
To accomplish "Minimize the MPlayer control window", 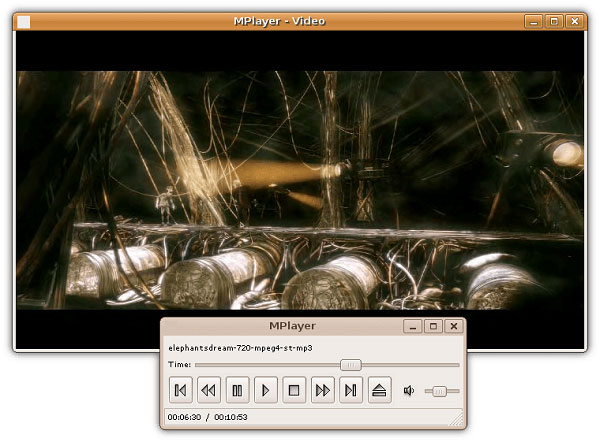I will pyautogui.click(x=412, y=326).
